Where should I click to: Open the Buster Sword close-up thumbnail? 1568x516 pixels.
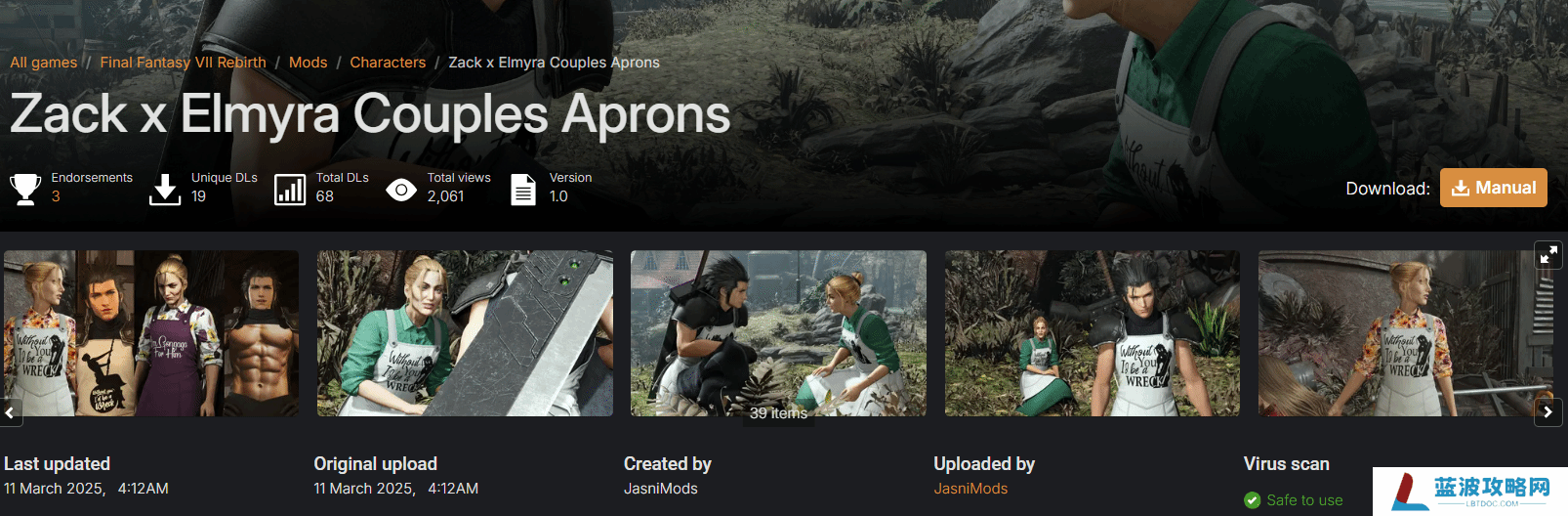[465, 333]
